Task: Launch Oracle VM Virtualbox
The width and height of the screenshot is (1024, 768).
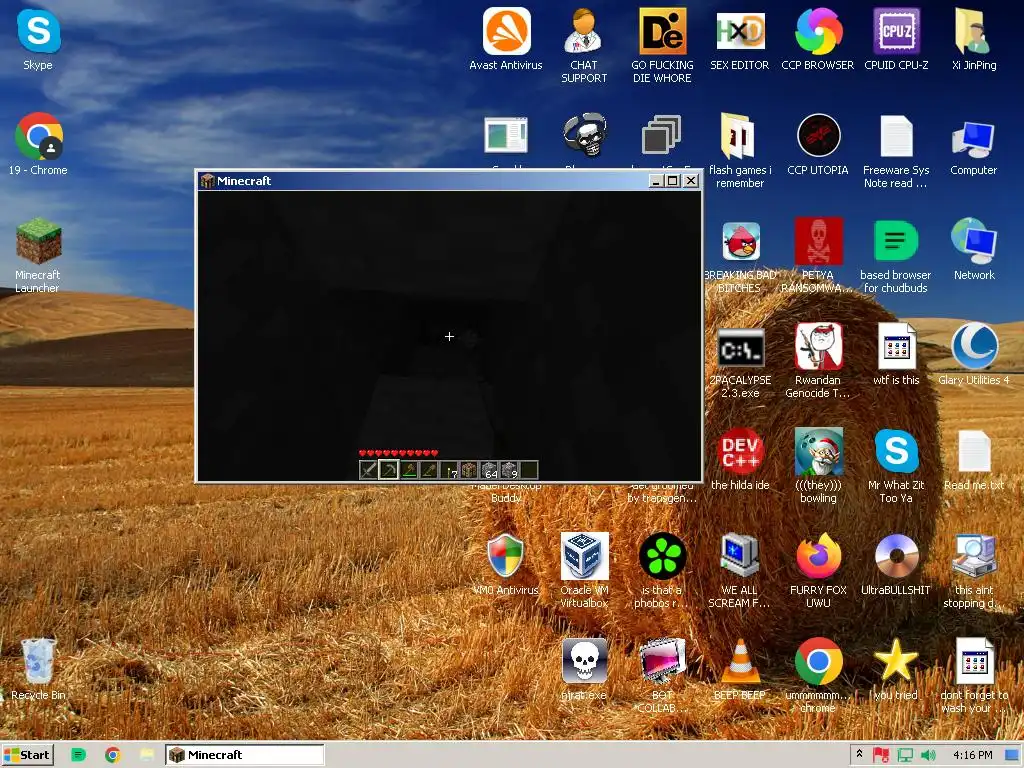Action: tap(584, 571)
